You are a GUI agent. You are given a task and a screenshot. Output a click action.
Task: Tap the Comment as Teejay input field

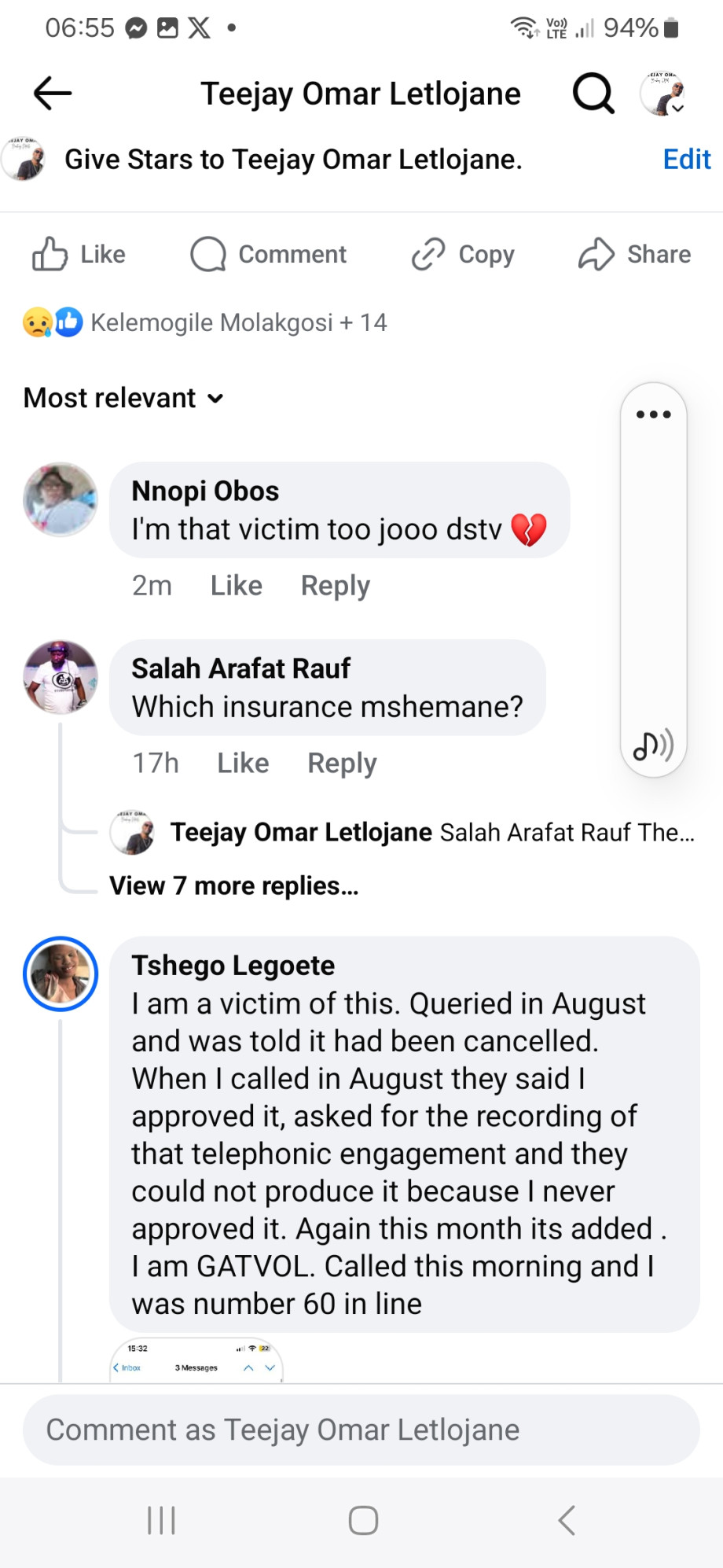361,1430
